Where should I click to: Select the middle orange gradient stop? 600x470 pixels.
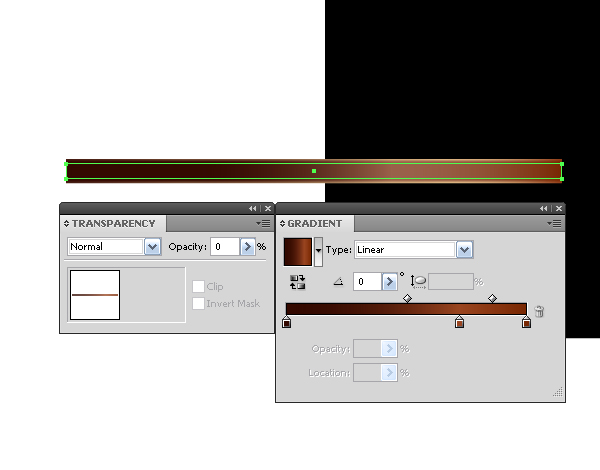[x=459, y=322]
